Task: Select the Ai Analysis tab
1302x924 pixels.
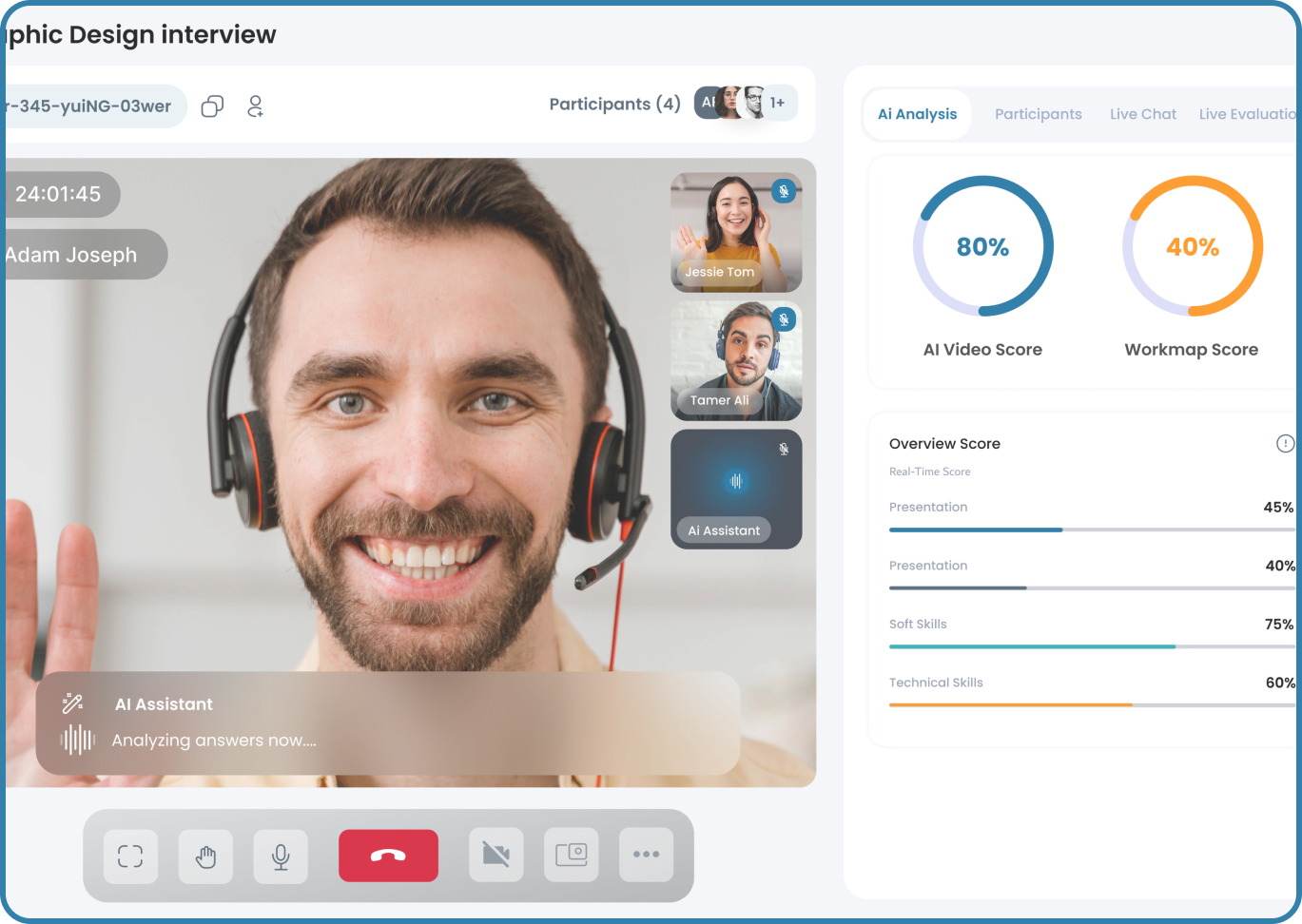Action: click(x=917, y=114)
